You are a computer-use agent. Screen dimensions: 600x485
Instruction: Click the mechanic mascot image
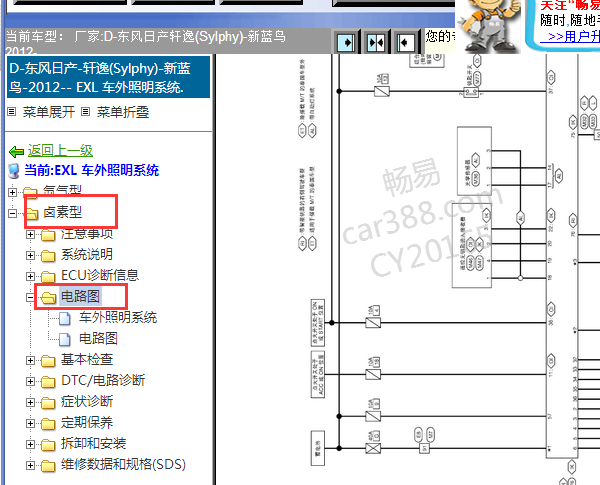pyautogui.click(x=489, y=26)
